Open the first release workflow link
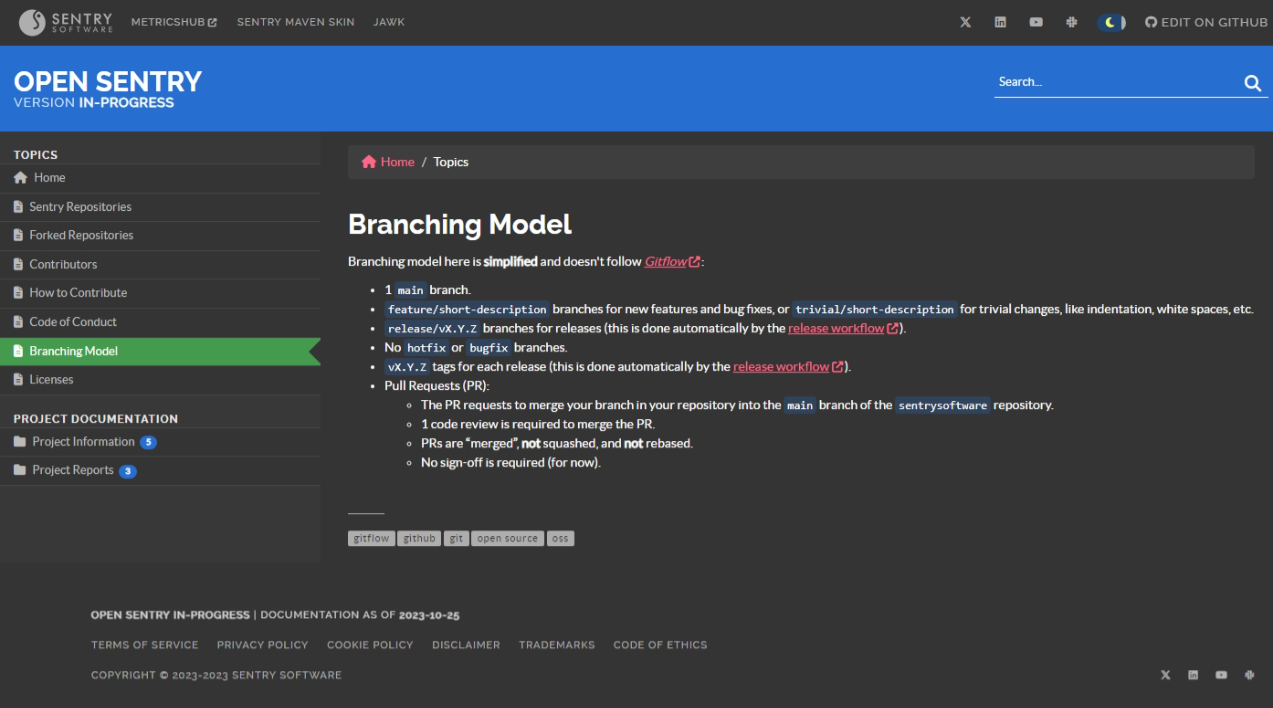 pyautogui.click(x=843, y=328)
